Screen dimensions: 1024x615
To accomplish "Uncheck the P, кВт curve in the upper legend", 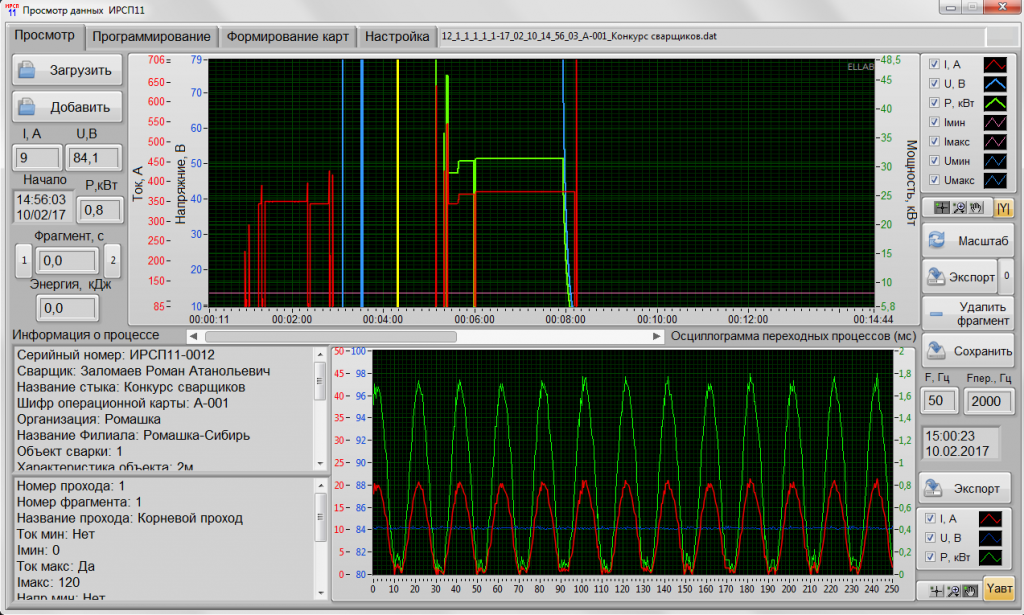I will pyautogui.click(x=934, y=103).
